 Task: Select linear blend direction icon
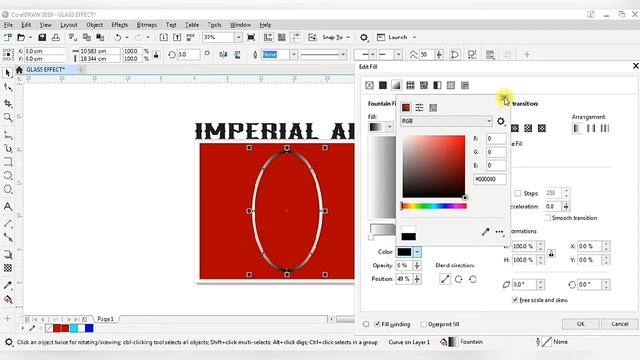click(445, 279)
